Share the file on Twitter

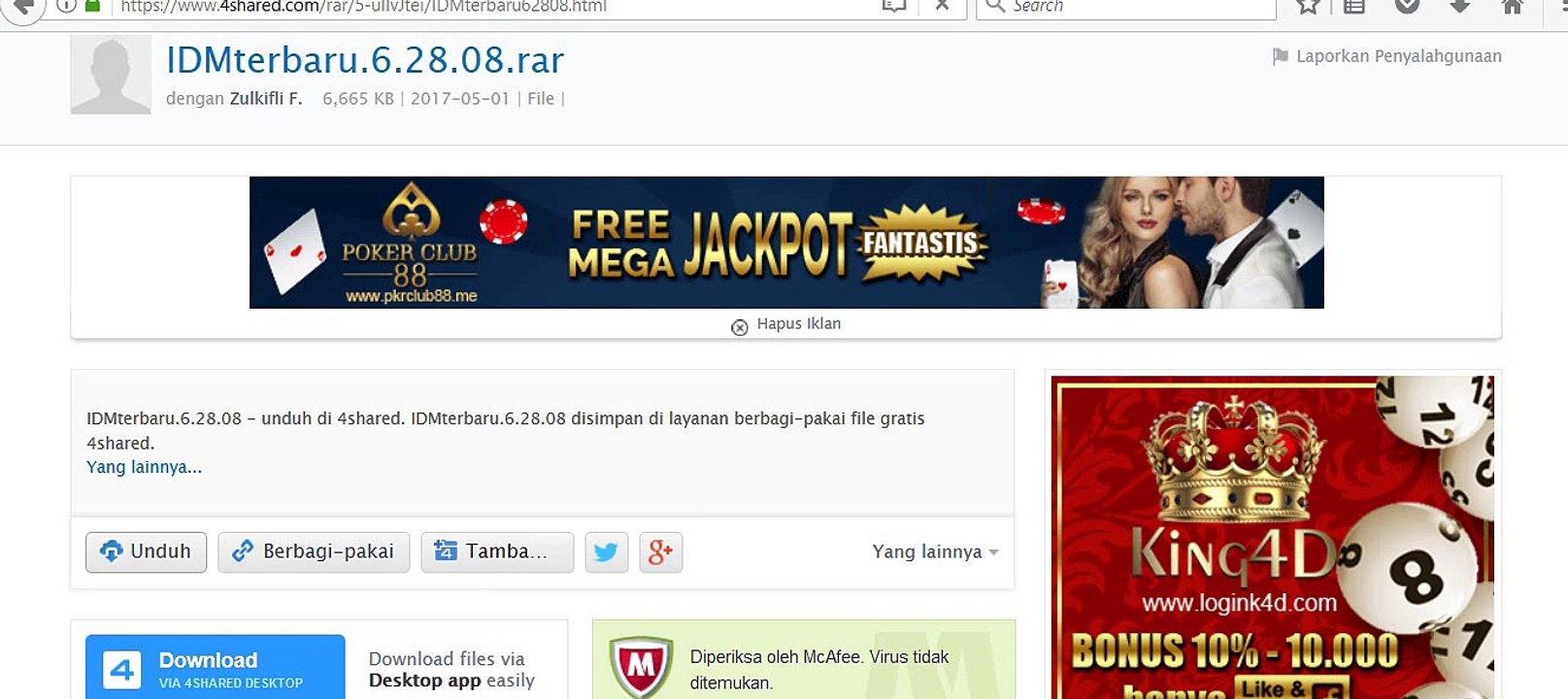606,552
